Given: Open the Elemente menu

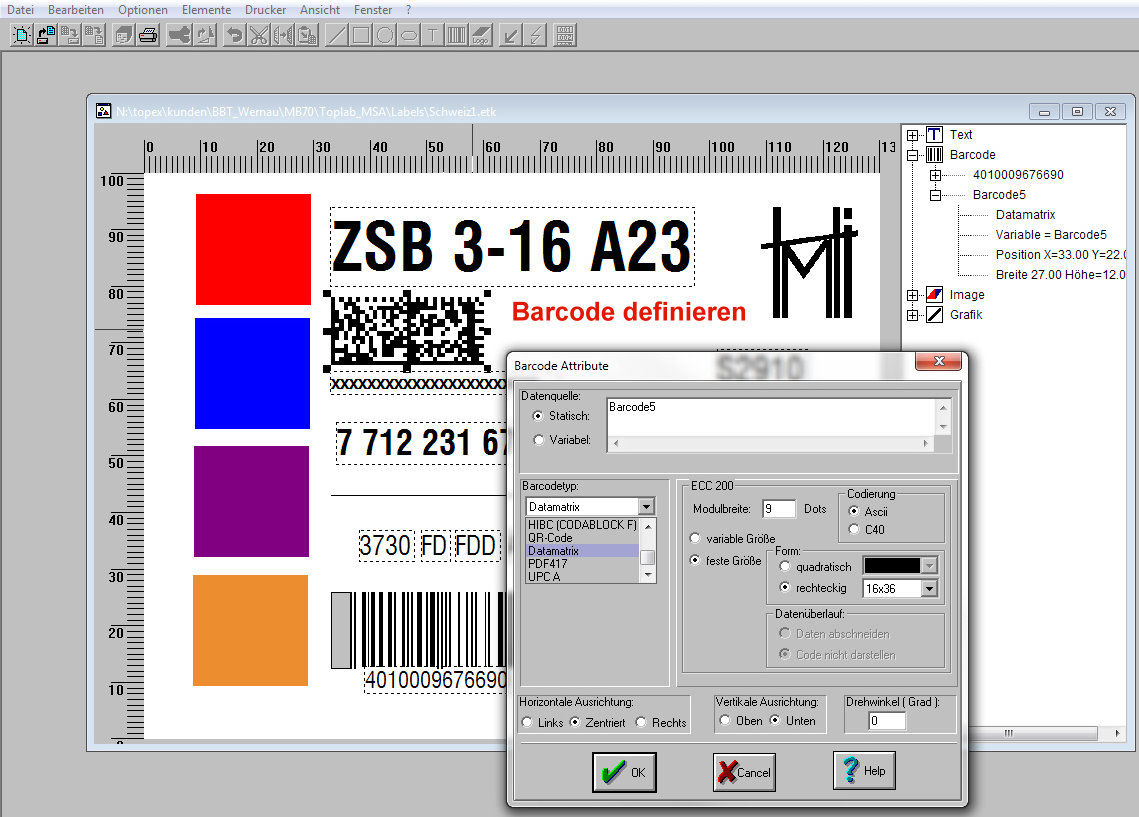Looking at the screenshot, I should pos(206,9).
